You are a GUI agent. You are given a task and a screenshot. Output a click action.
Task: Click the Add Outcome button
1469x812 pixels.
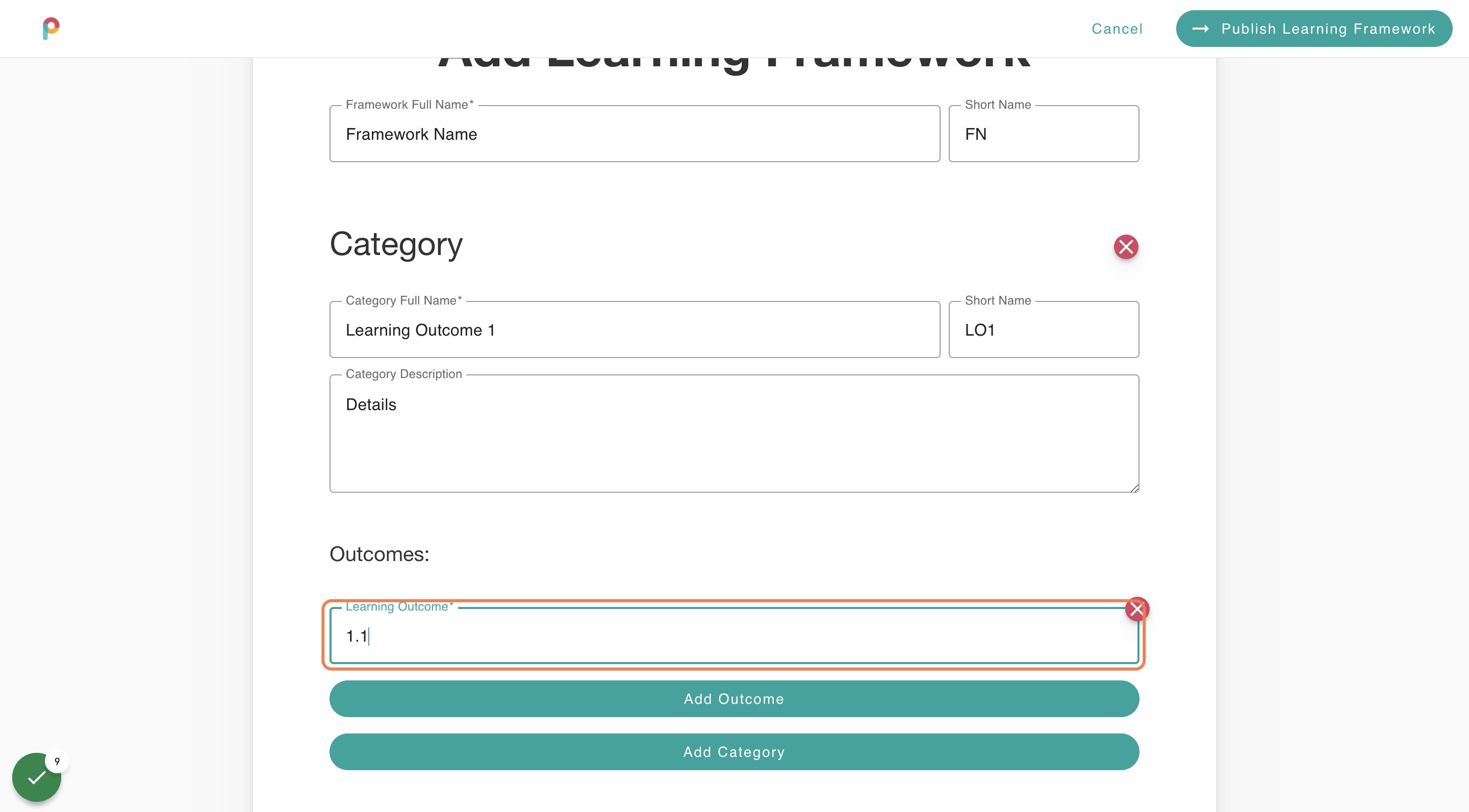(x=734, y=699)
